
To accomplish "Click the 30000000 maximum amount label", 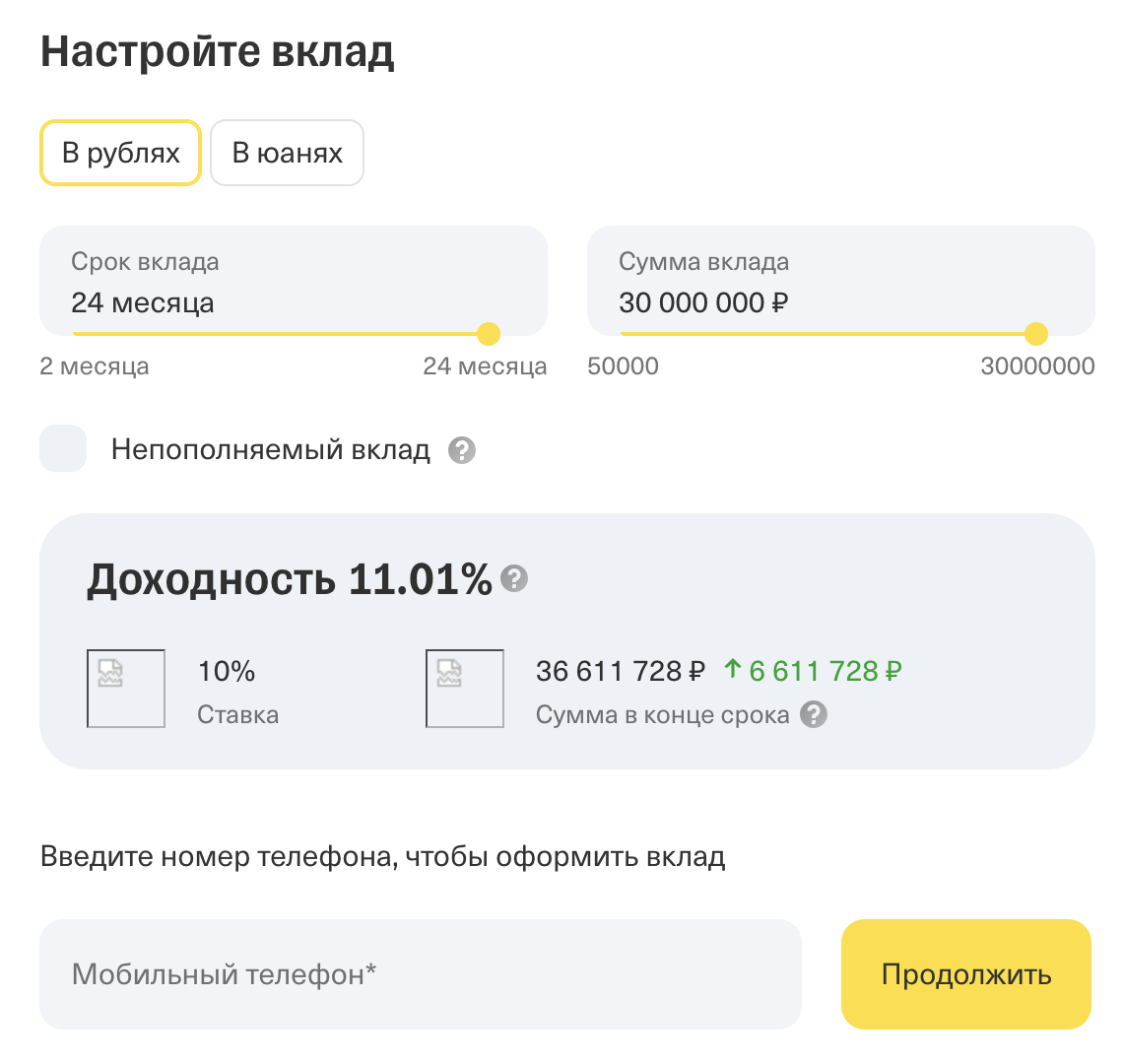I will point(1037,366).
